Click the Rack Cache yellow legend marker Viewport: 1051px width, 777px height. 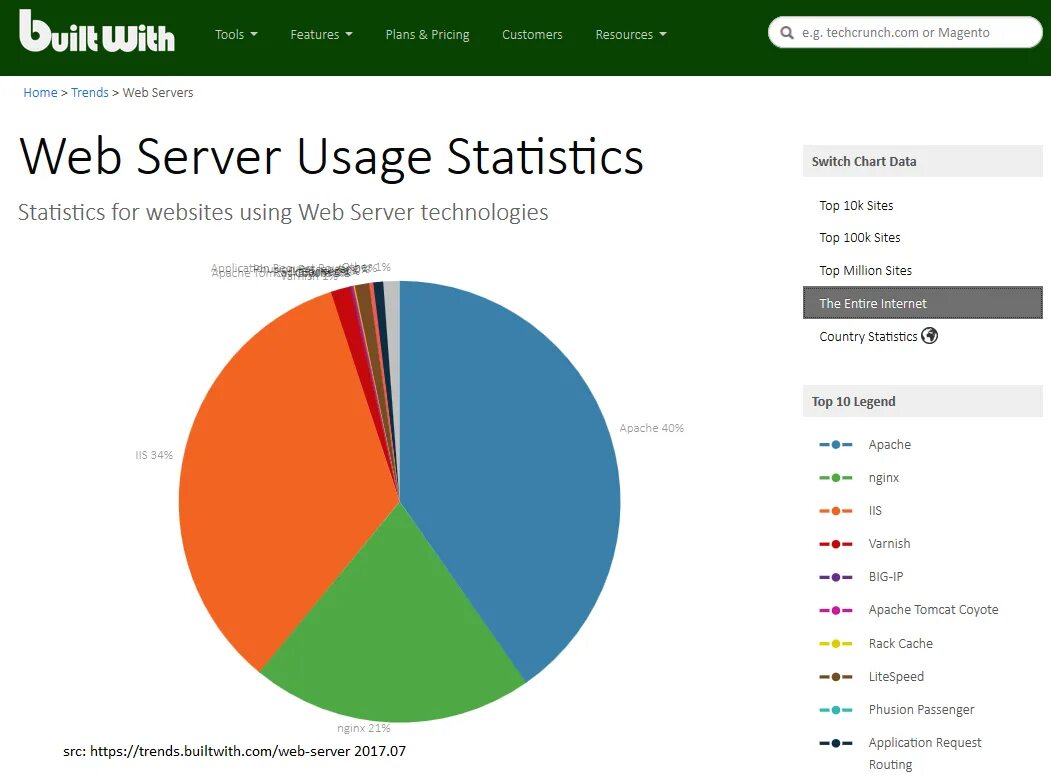(835, 644)
